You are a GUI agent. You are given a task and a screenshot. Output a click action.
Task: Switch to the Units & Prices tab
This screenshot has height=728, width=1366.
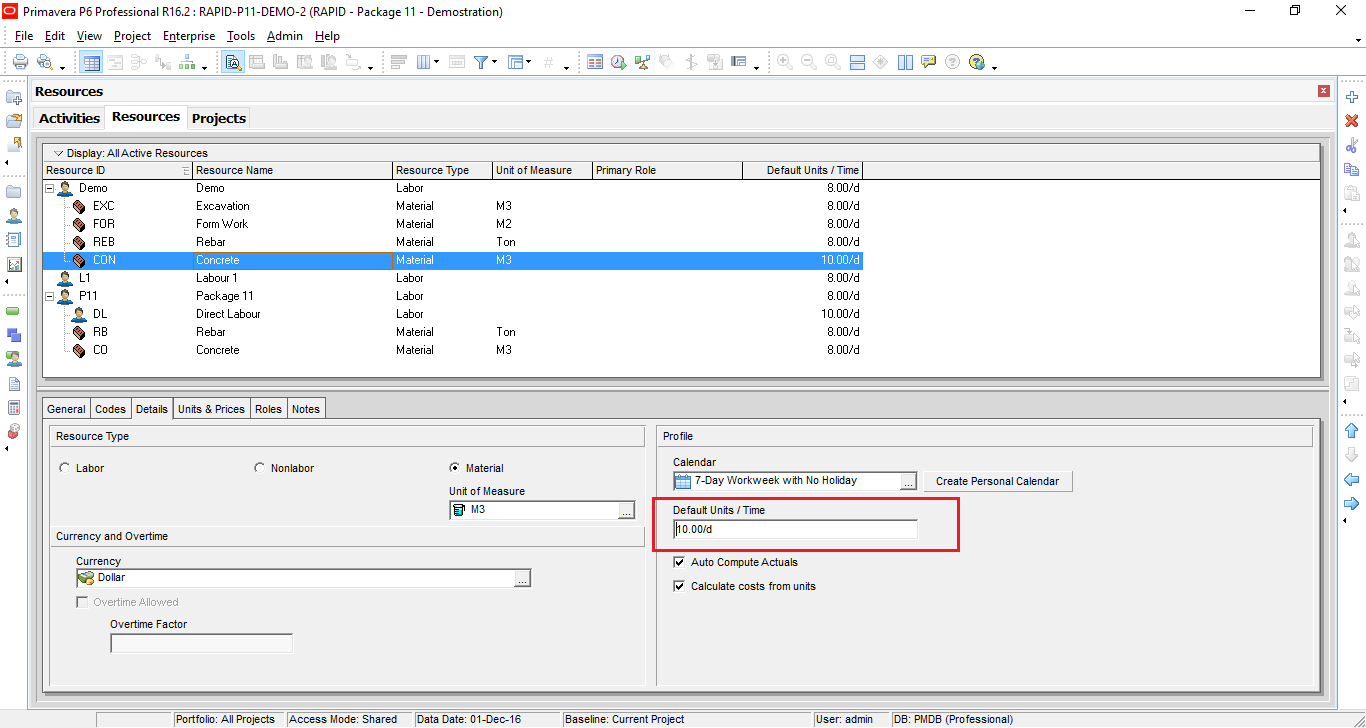(210, 408)
